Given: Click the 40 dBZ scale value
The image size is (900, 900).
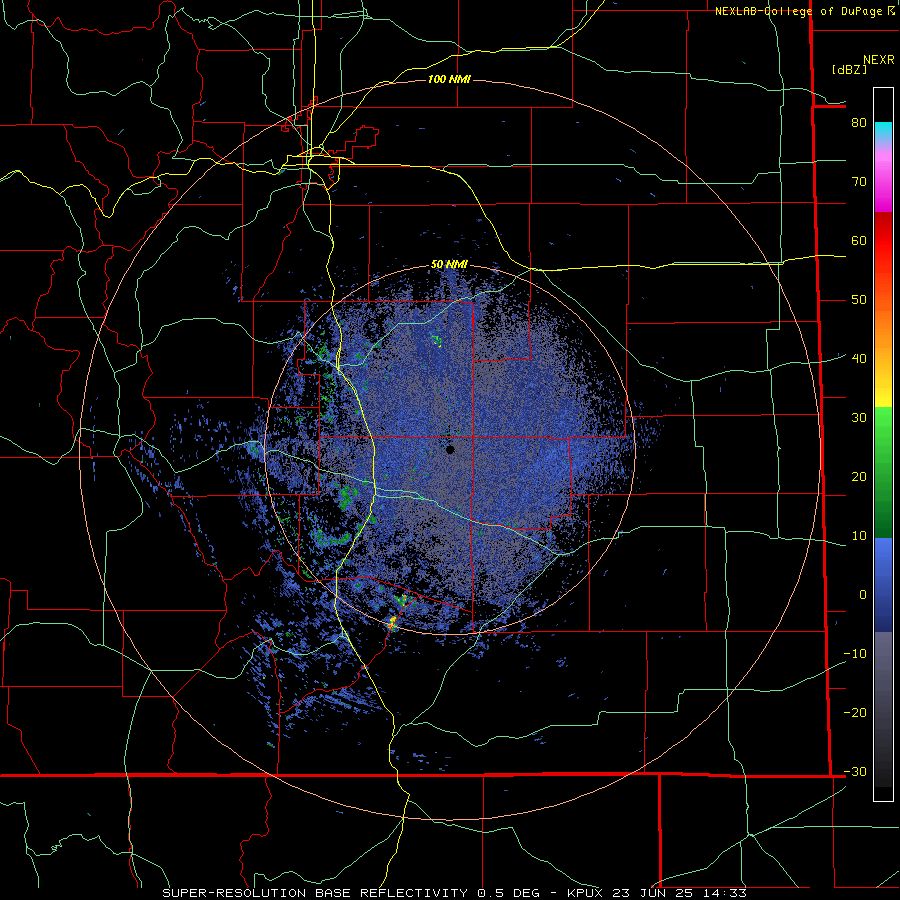Looking at the screenshot, I should click(859, 359).
